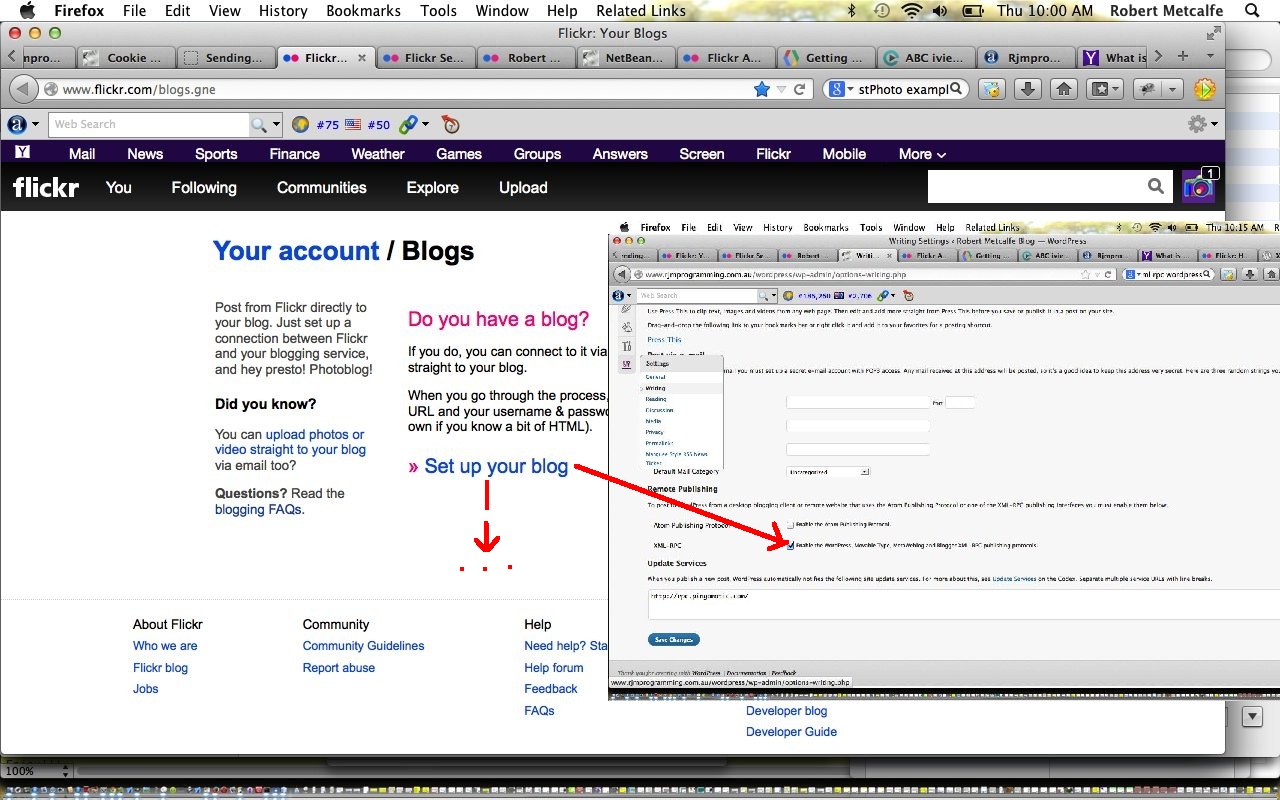
Task: Open the Web Search options dropdown arrow
Action: point(276,125)
